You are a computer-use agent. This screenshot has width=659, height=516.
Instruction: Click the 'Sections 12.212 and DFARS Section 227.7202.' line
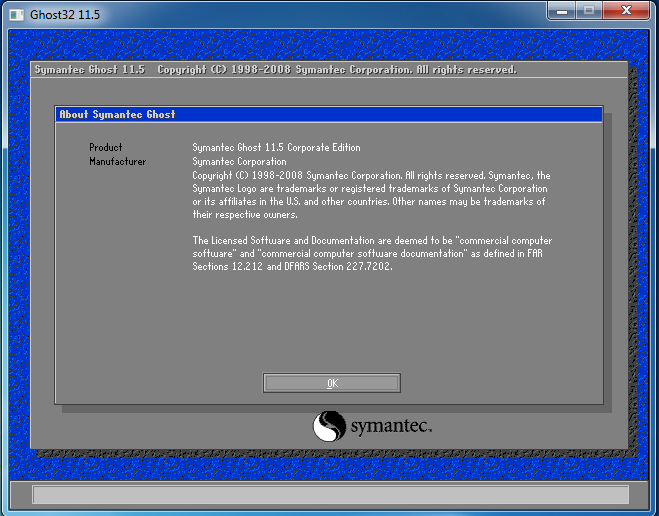tap(292, 266)
